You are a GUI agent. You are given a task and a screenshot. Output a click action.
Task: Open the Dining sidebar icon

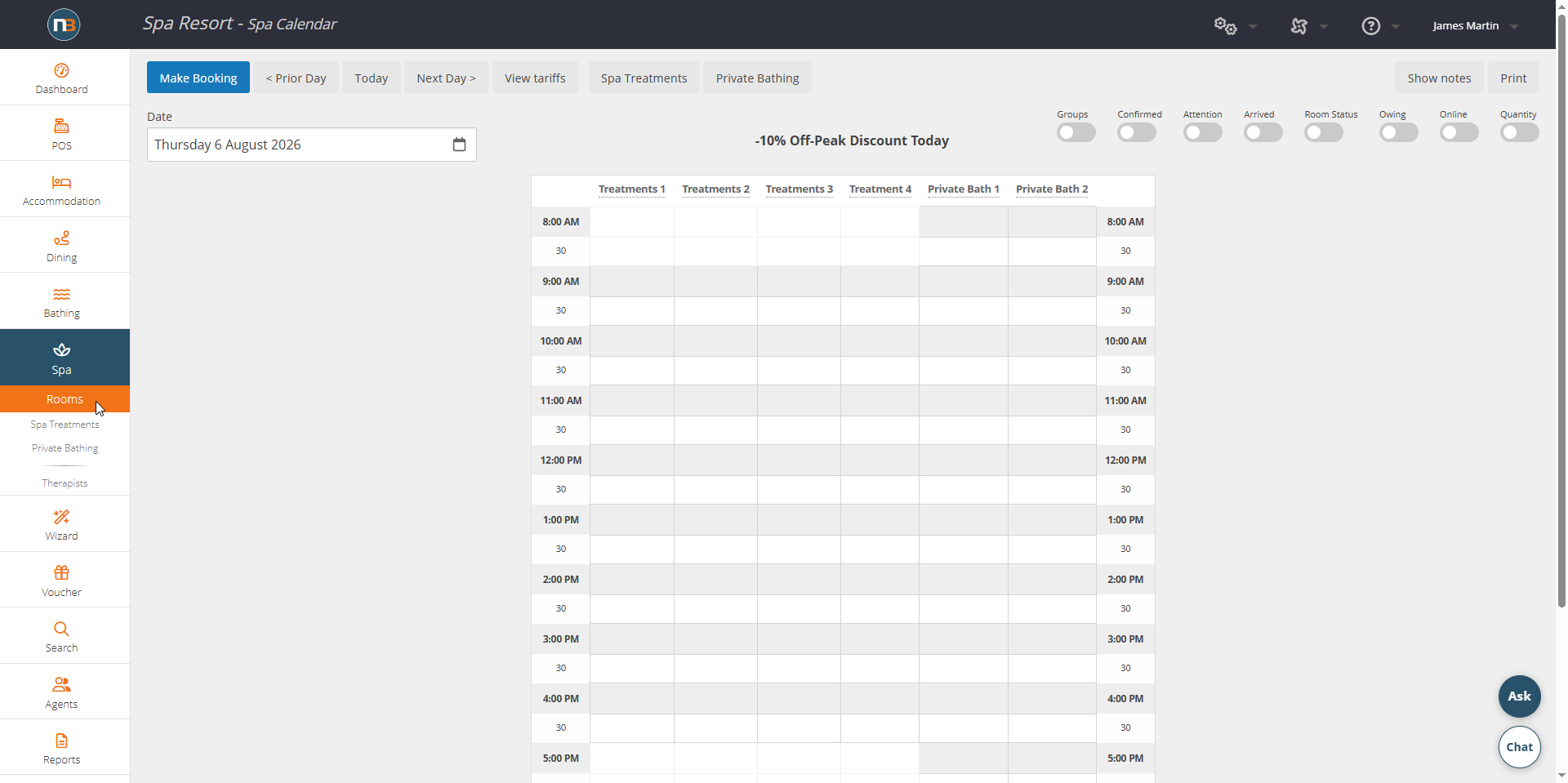[x=61, y=238]
